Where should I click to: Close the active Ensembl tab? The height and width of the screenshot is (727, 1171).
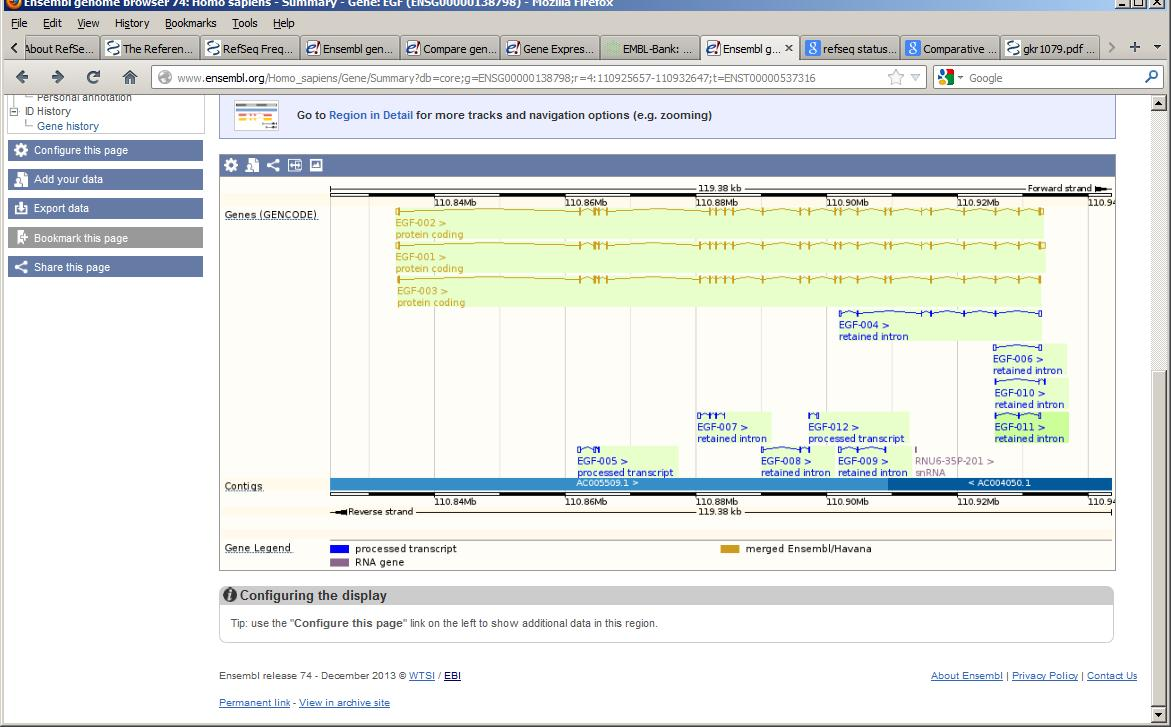[789, 48]
